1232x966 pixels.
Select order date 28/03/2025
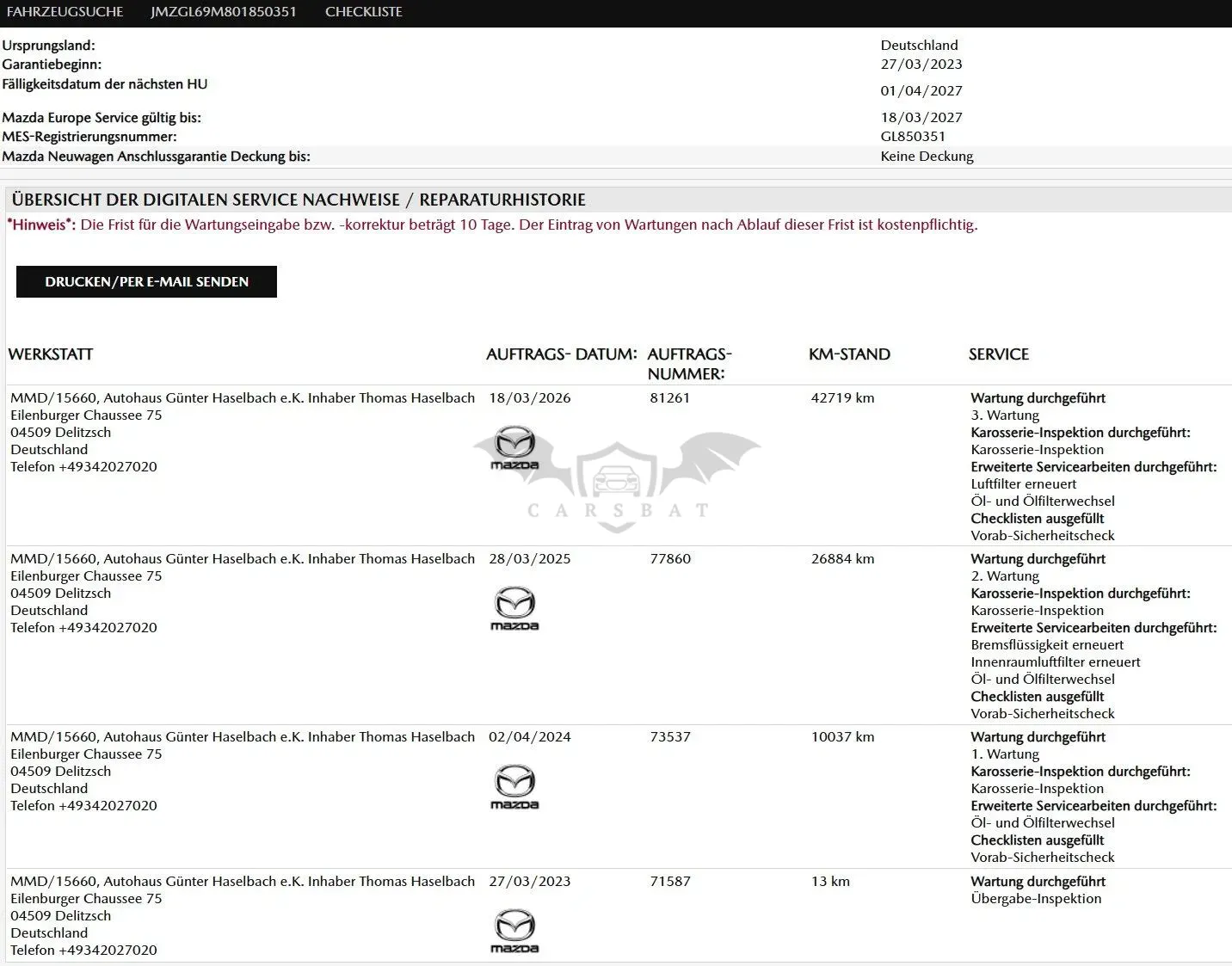click(530, 558)
